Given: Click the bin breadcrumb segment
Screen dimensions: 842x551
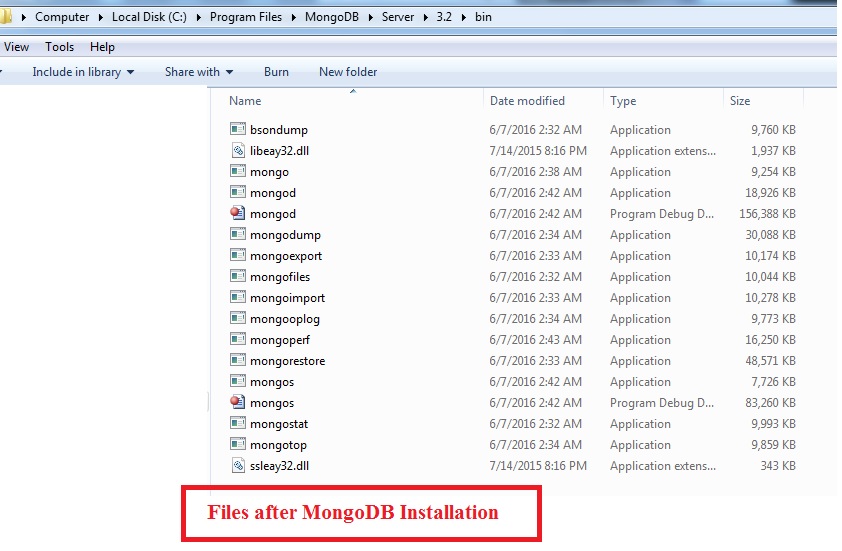Looking at the screenshot, I should pos(483,17).
